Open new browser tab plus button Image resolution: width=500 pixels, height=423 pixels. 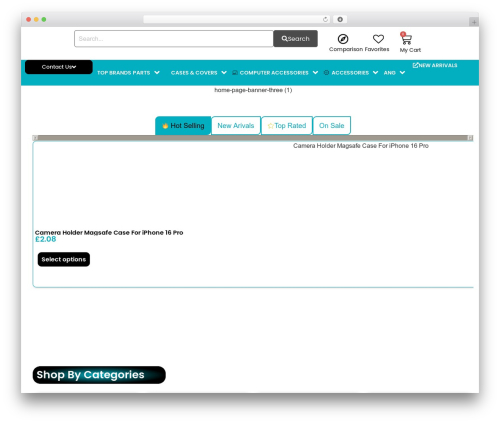click(x=474, y=22)
